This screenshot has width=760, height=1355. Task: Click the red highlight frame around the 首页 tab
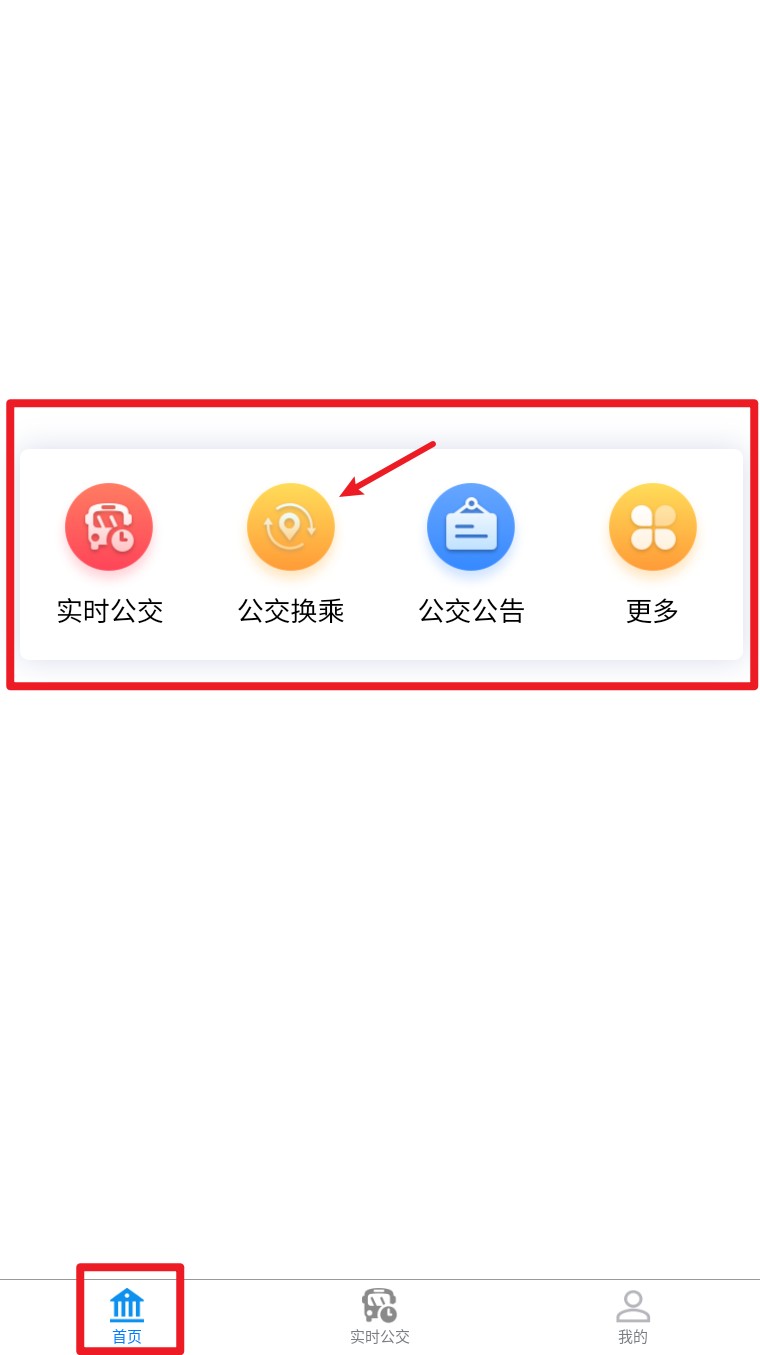point(130,1309)
